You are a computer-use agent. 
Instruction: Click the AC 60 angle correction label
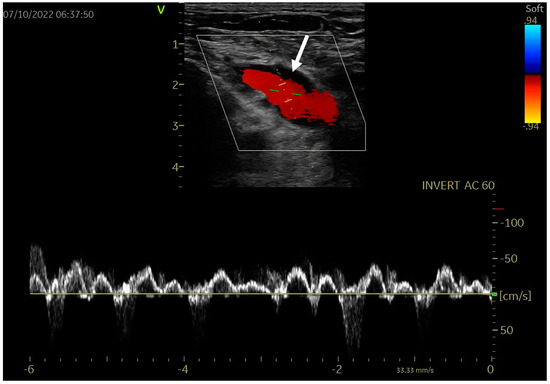(479, 186)
